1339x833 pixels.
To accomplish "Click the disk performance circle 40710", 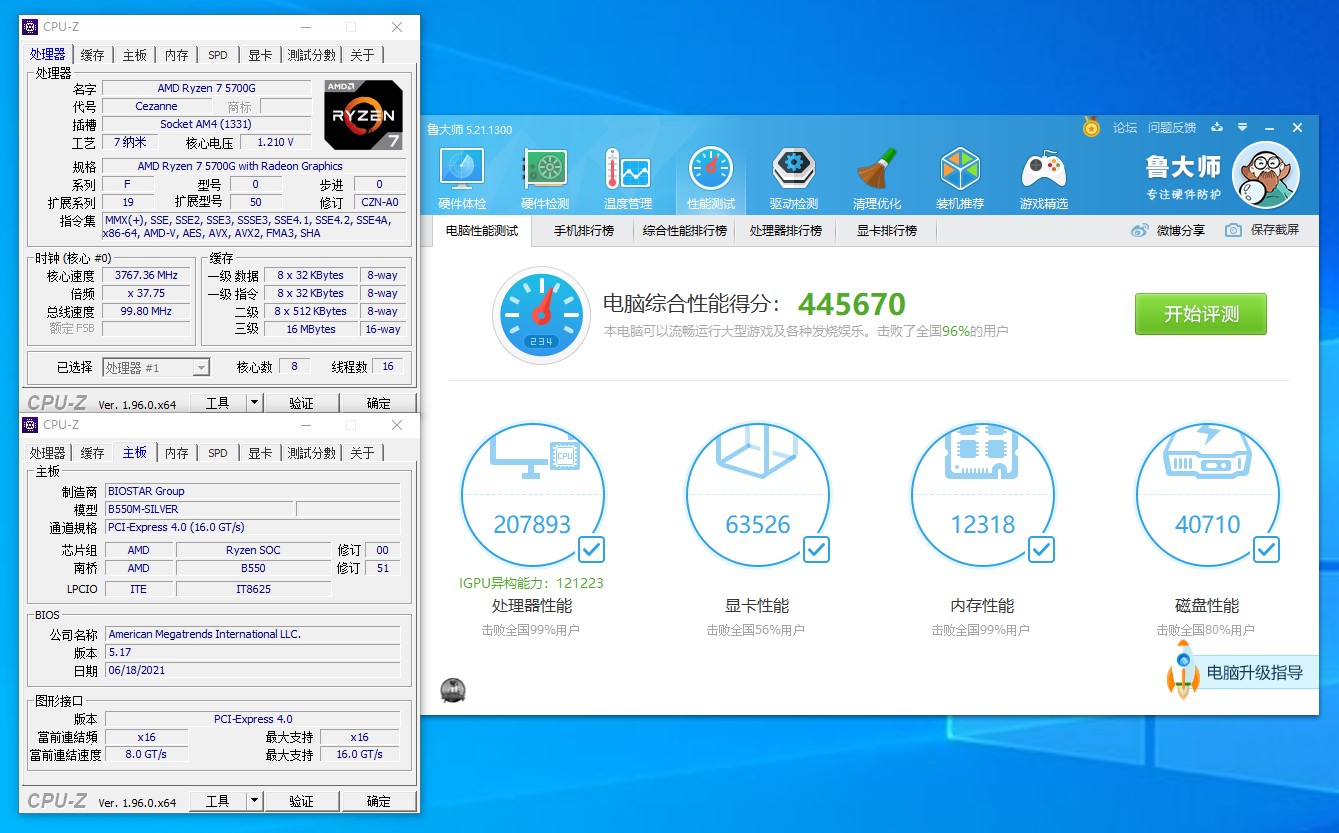I will (1208, 495).
